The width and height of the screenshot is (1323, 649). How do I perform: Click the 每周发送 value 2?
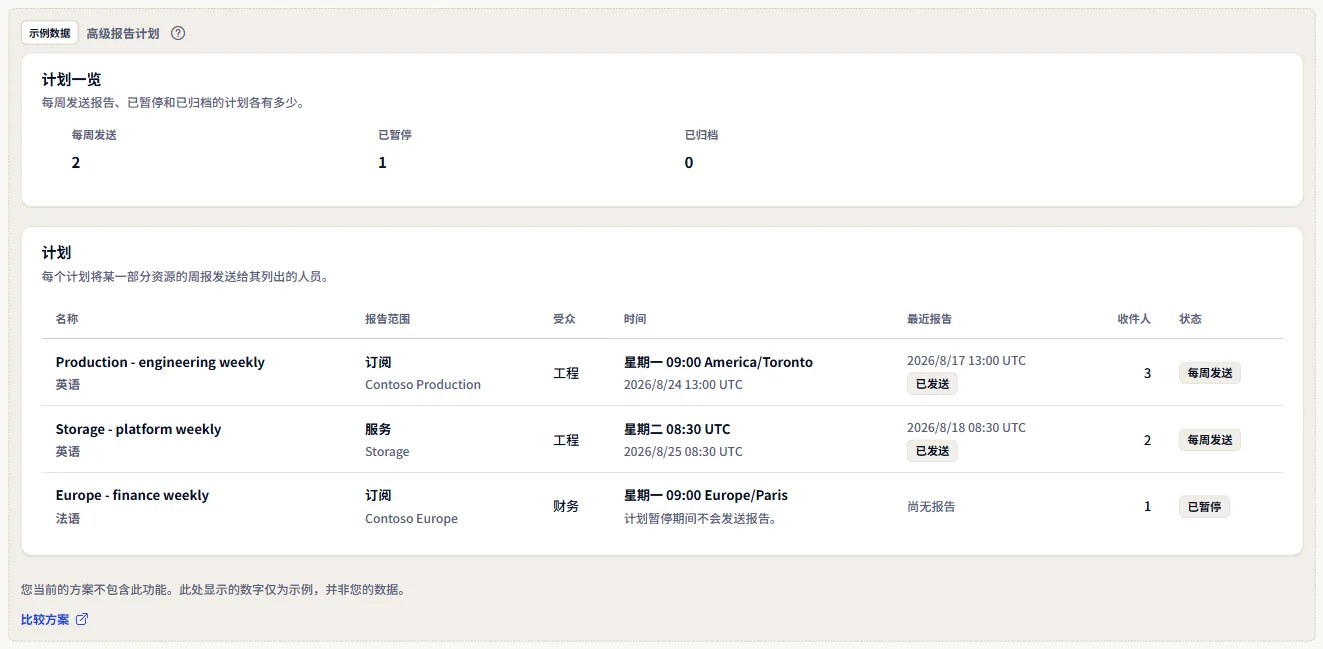[76, 163]
